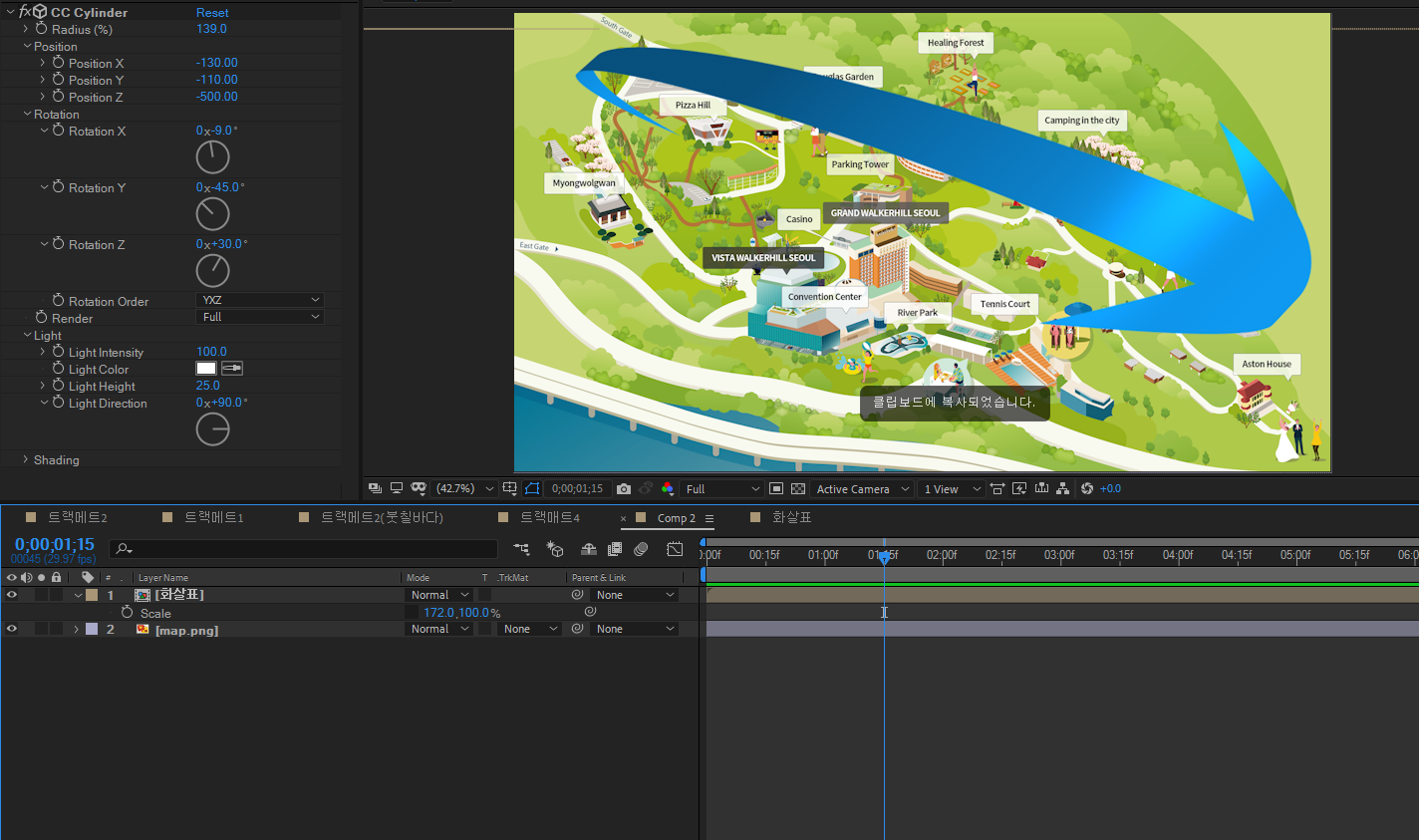Solo the 화살표 layer
This screenshot has width=1419, height=840.
tap(41, 595)
